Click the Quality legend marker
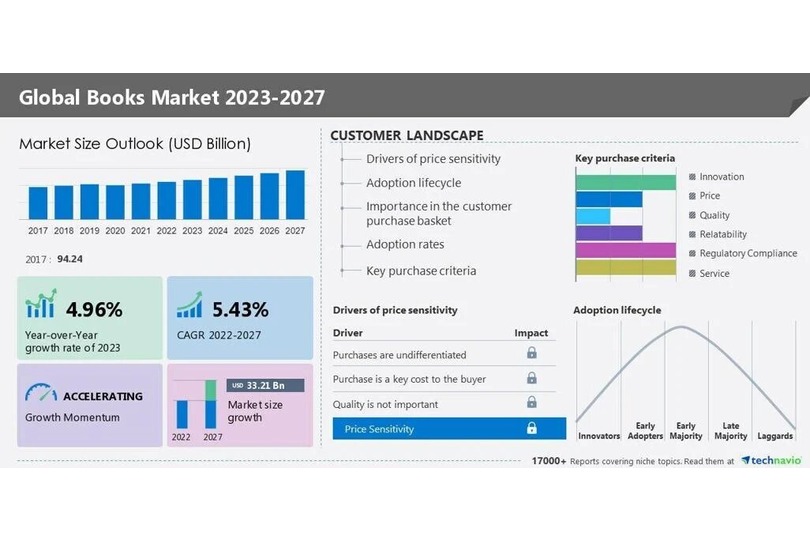 click(692, 215)
